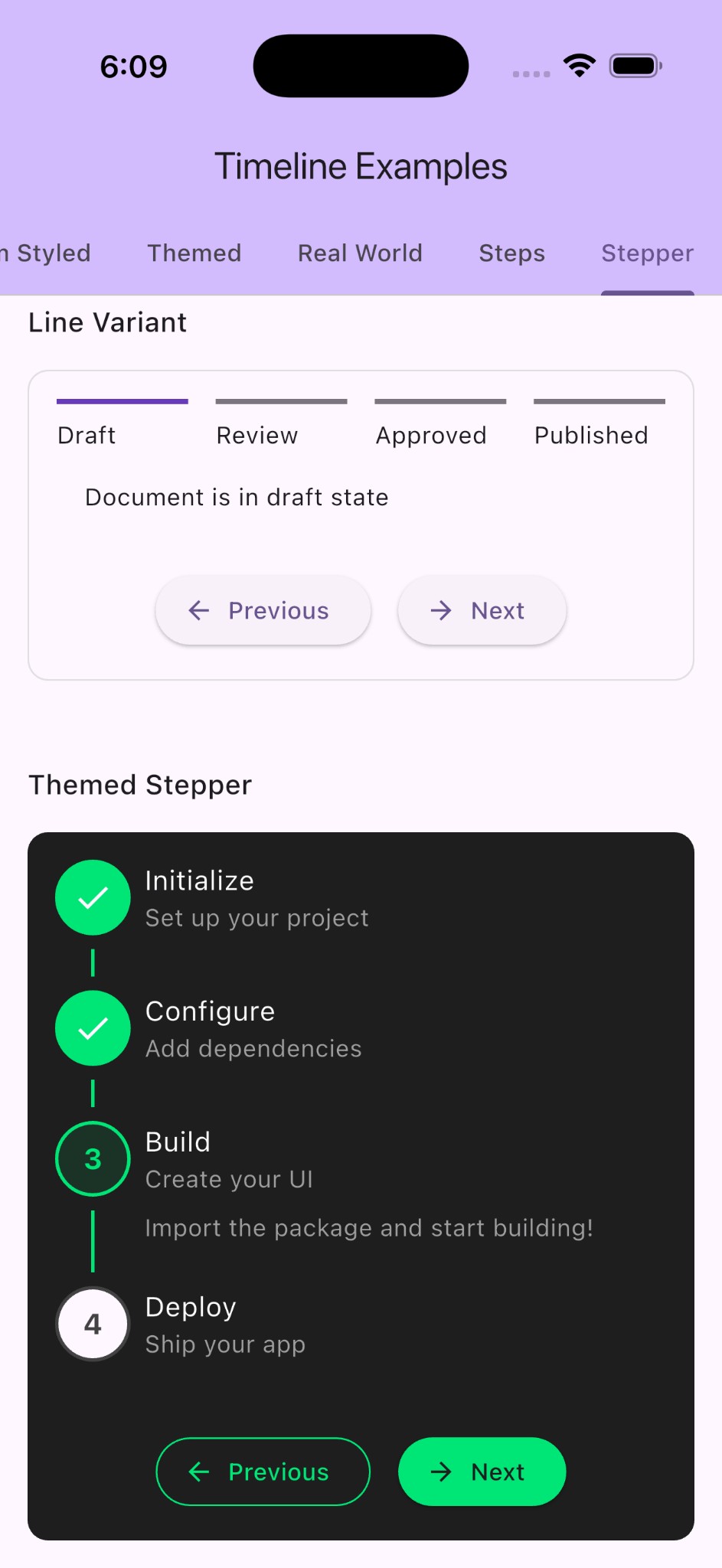Image resolution: width=722 pixels, height=1568 pixels.
Task: Select the green checkmark icon on Initialize step
Action: point(92,897)
